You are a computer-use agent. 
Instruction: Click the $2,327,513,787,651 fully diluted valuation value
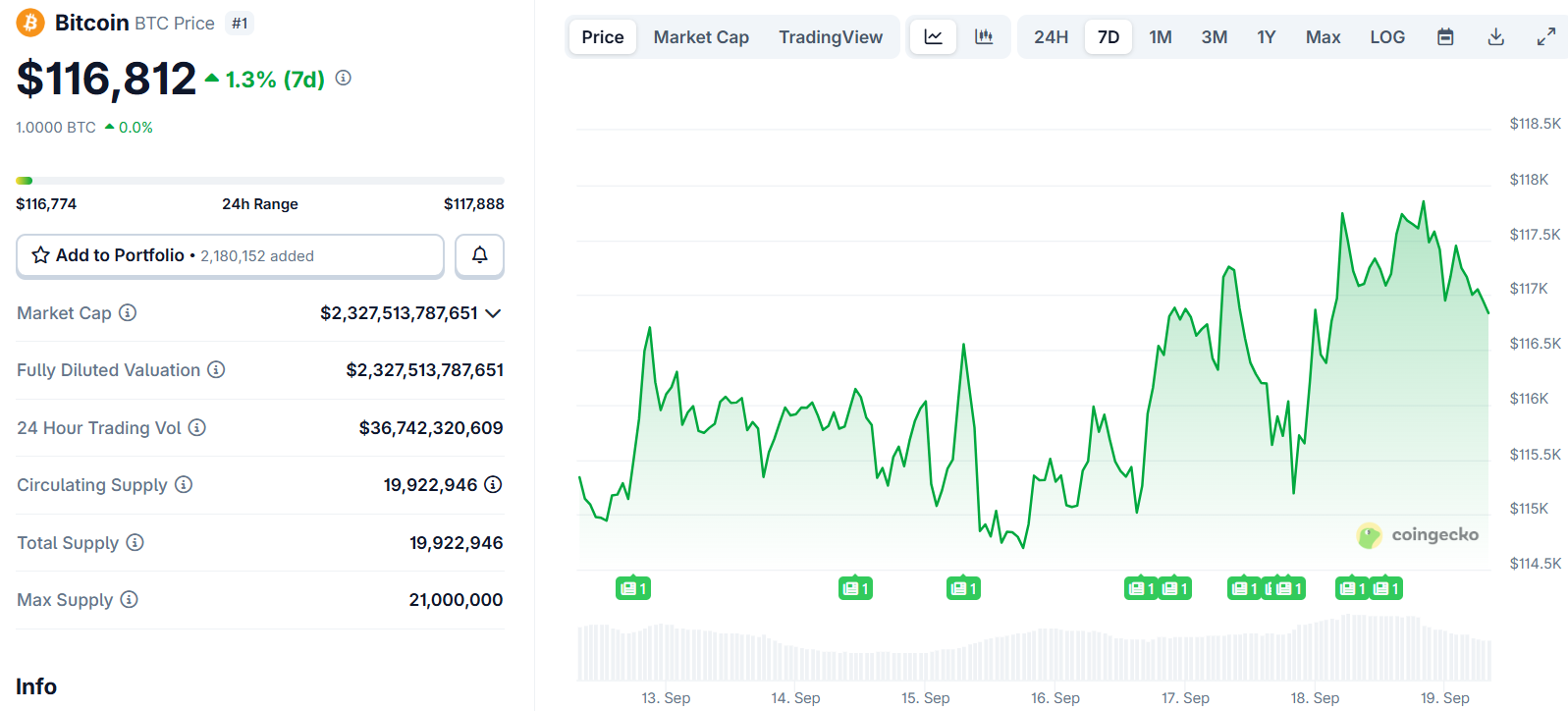[x=425, y=370]
